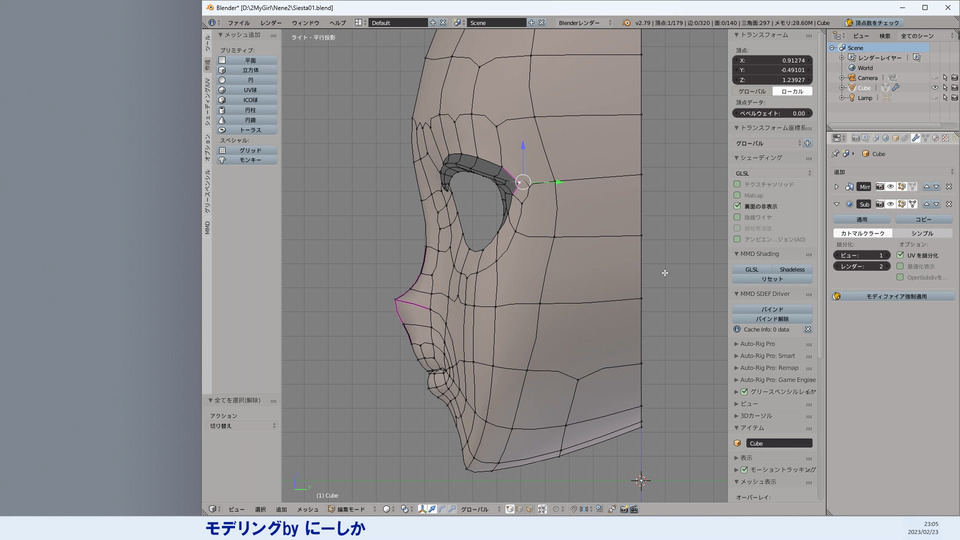Open the File menu
960x540 pixels.
pos(239,22)
